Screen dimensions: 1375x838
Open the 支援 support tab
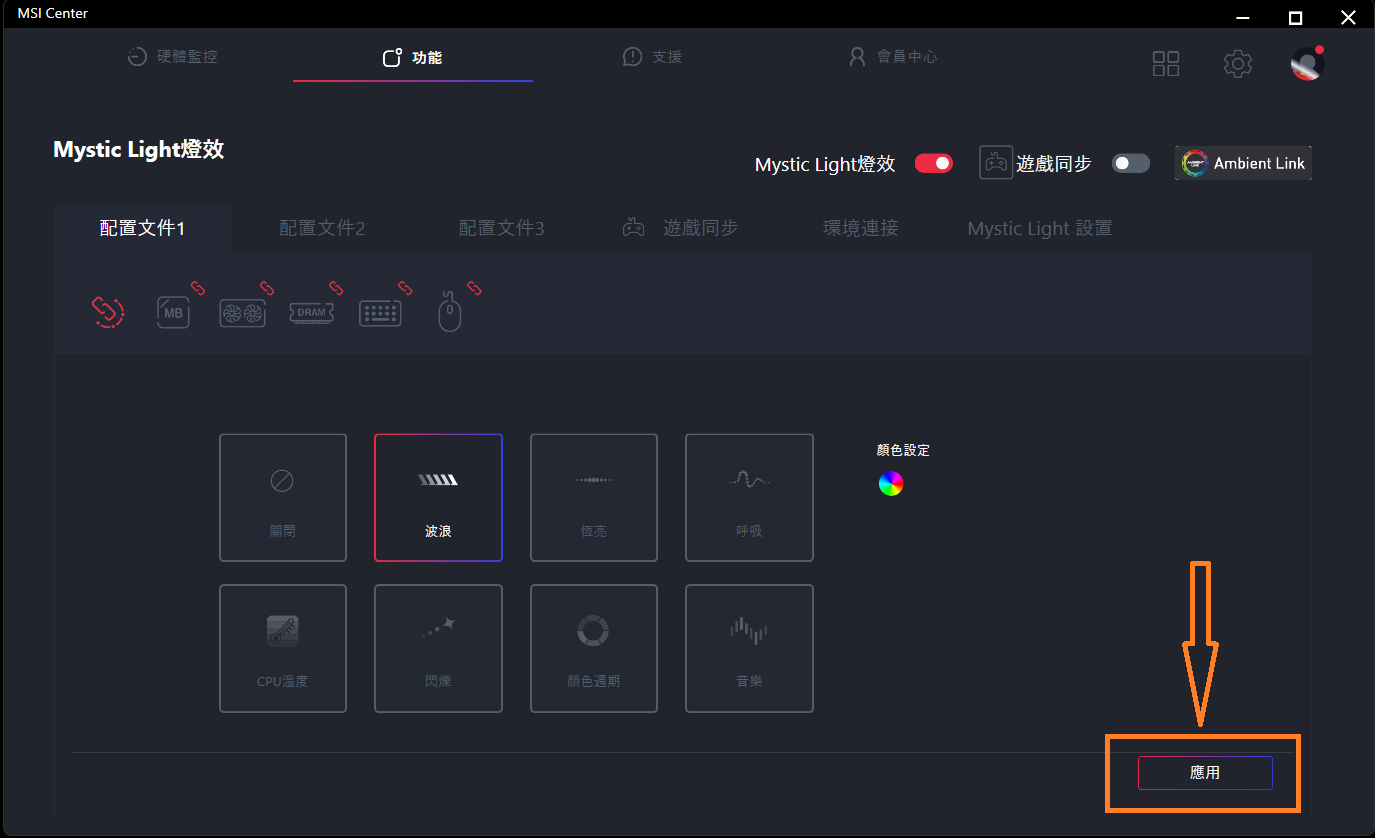click(x=652, y=57)
